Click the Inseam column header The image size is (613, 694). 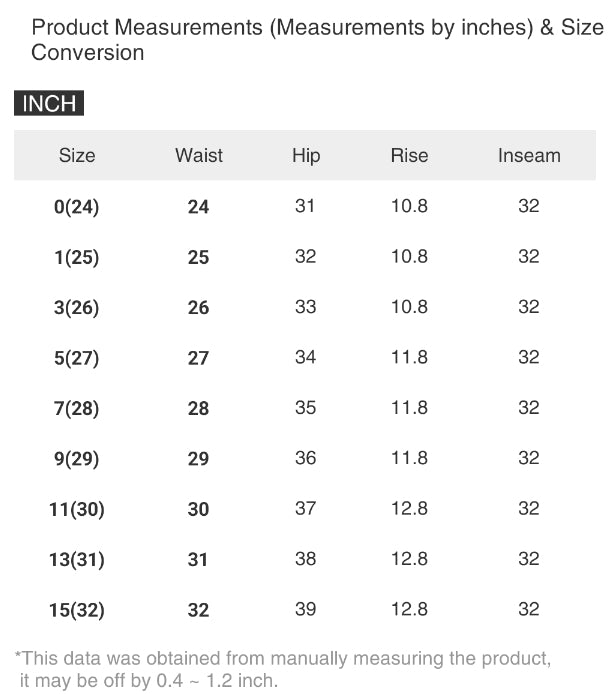pos(529,156)
